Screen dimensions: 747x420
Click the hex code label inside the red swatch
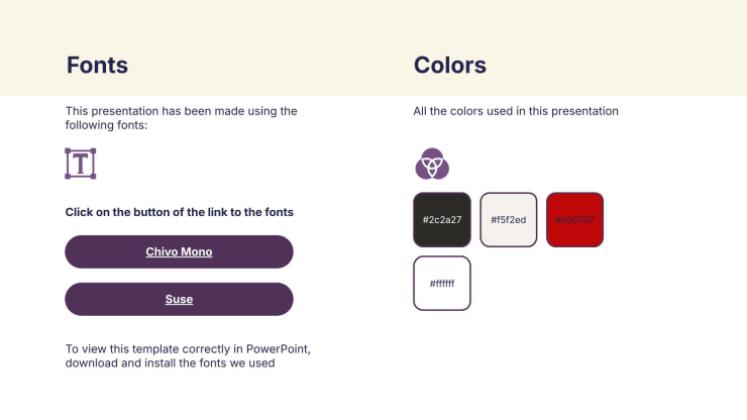pos(575,220)
